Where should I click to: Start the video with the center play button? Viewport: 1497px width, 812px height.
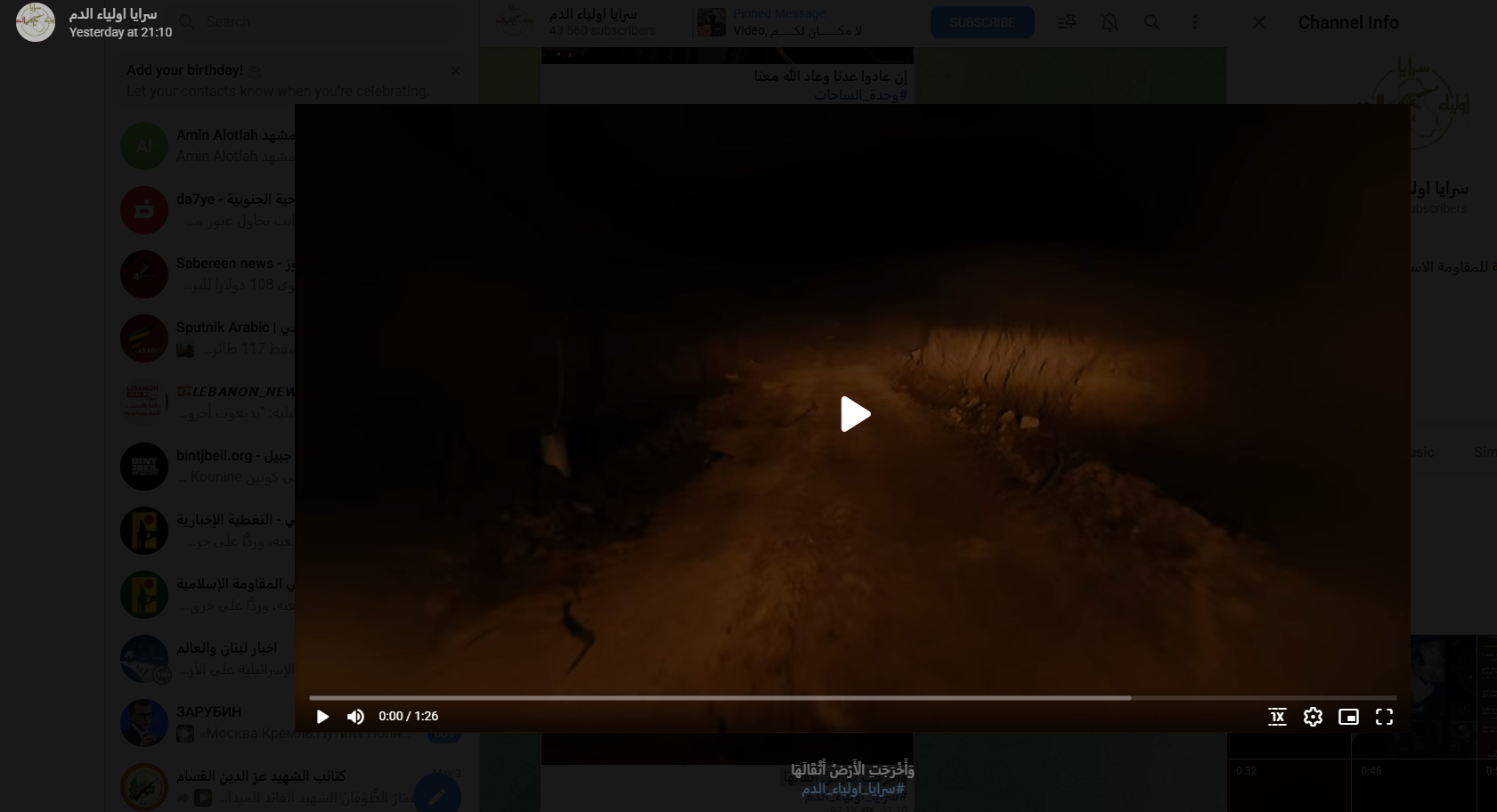coord(855,414)
